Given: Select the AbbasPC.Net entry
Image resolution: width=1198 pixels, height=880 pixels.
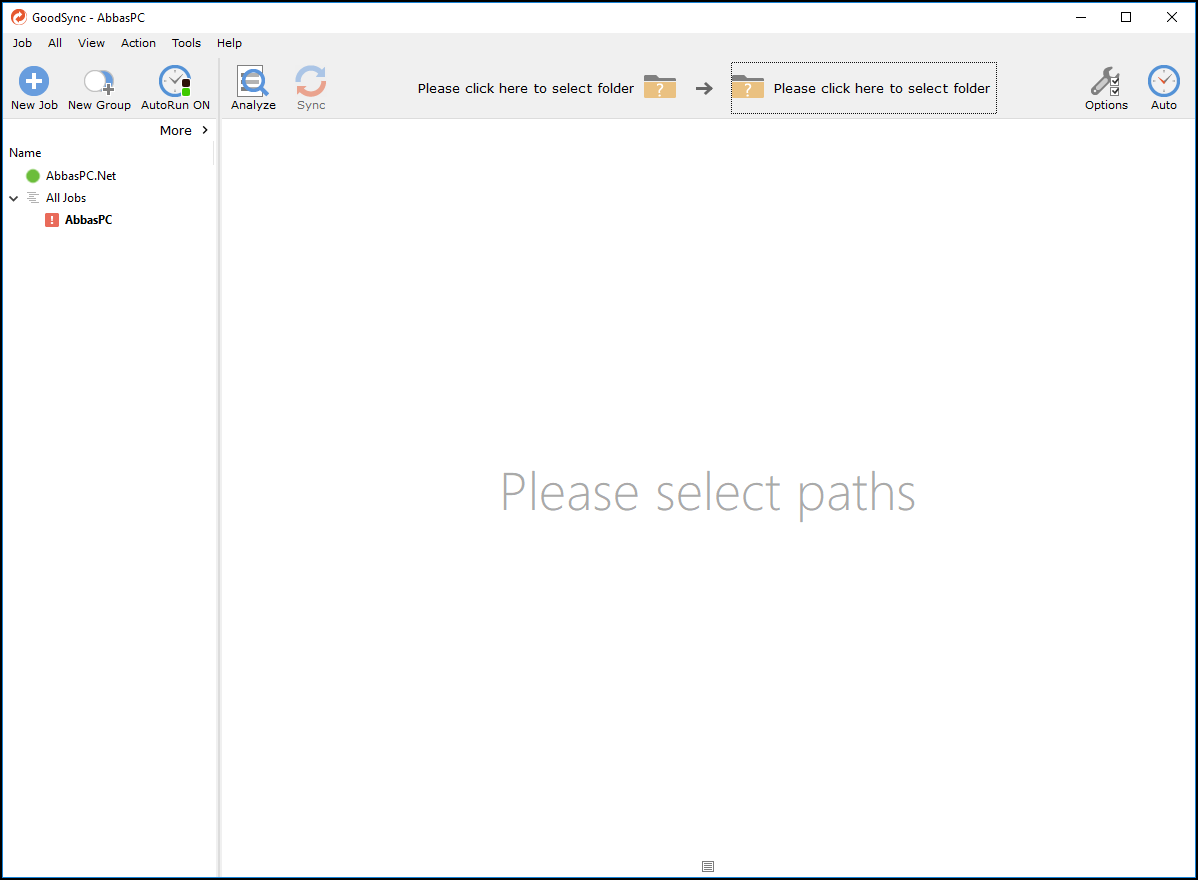Looking at the screenshot, I should (81, 176).
